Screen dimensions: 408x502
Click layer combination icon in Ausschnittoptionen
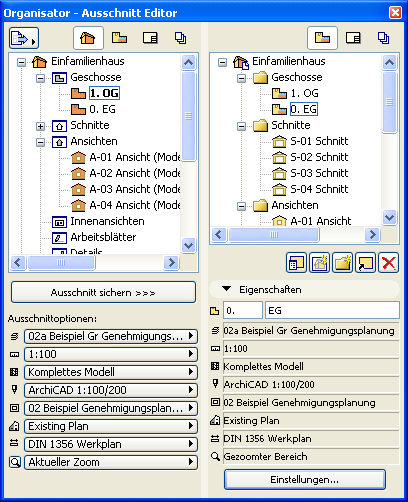tap(14, 336)
